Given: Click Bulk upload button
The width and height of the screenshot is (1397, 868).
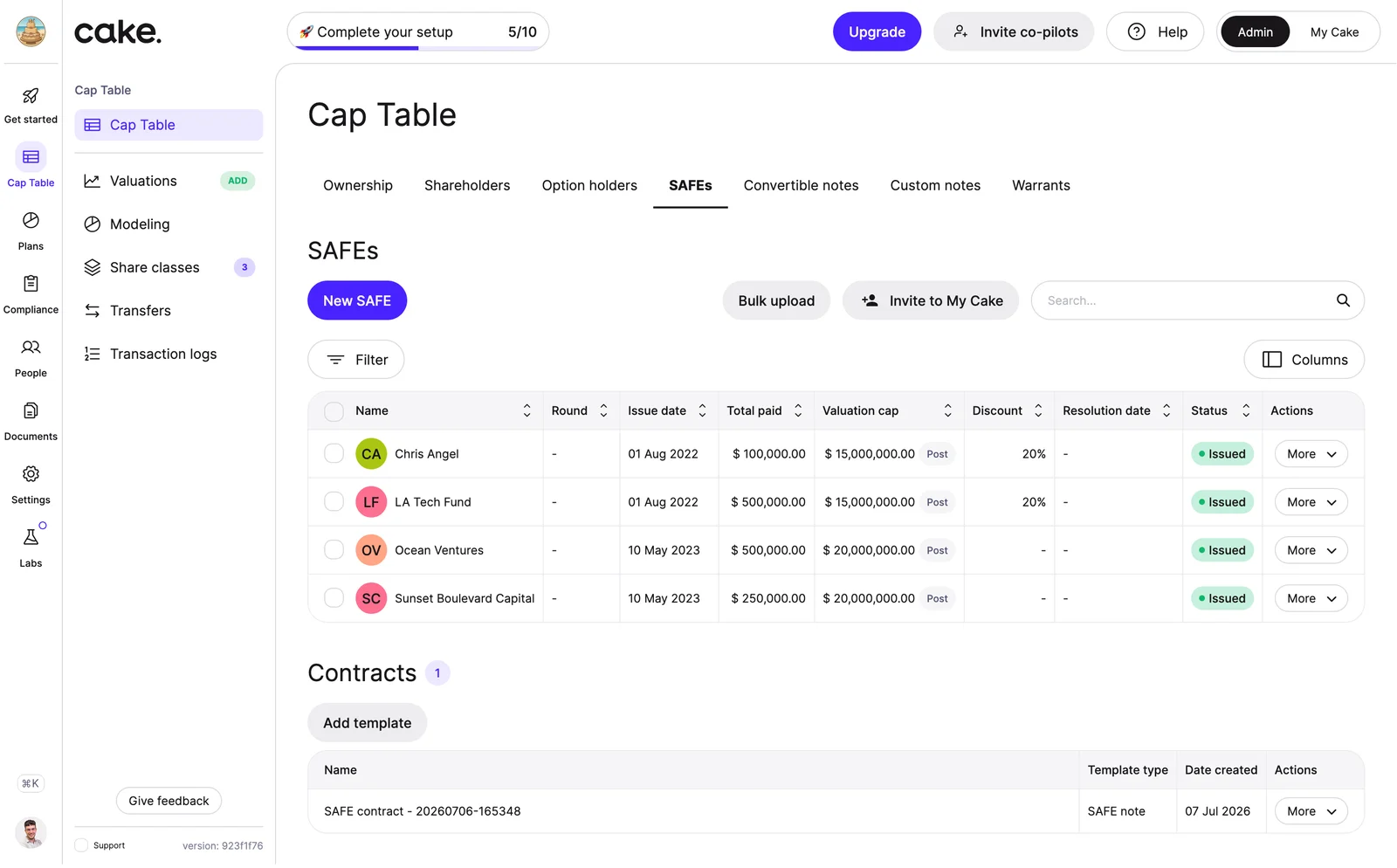Looking at the screenshot, I should (776, 300).
